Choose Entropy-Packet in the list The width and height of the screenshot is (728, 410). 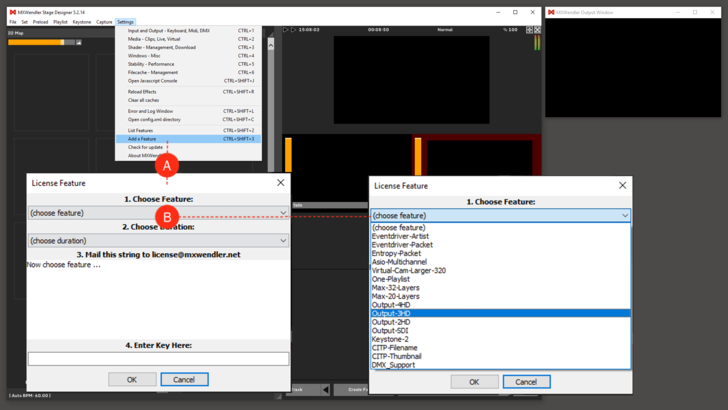[x=500, y=254]
